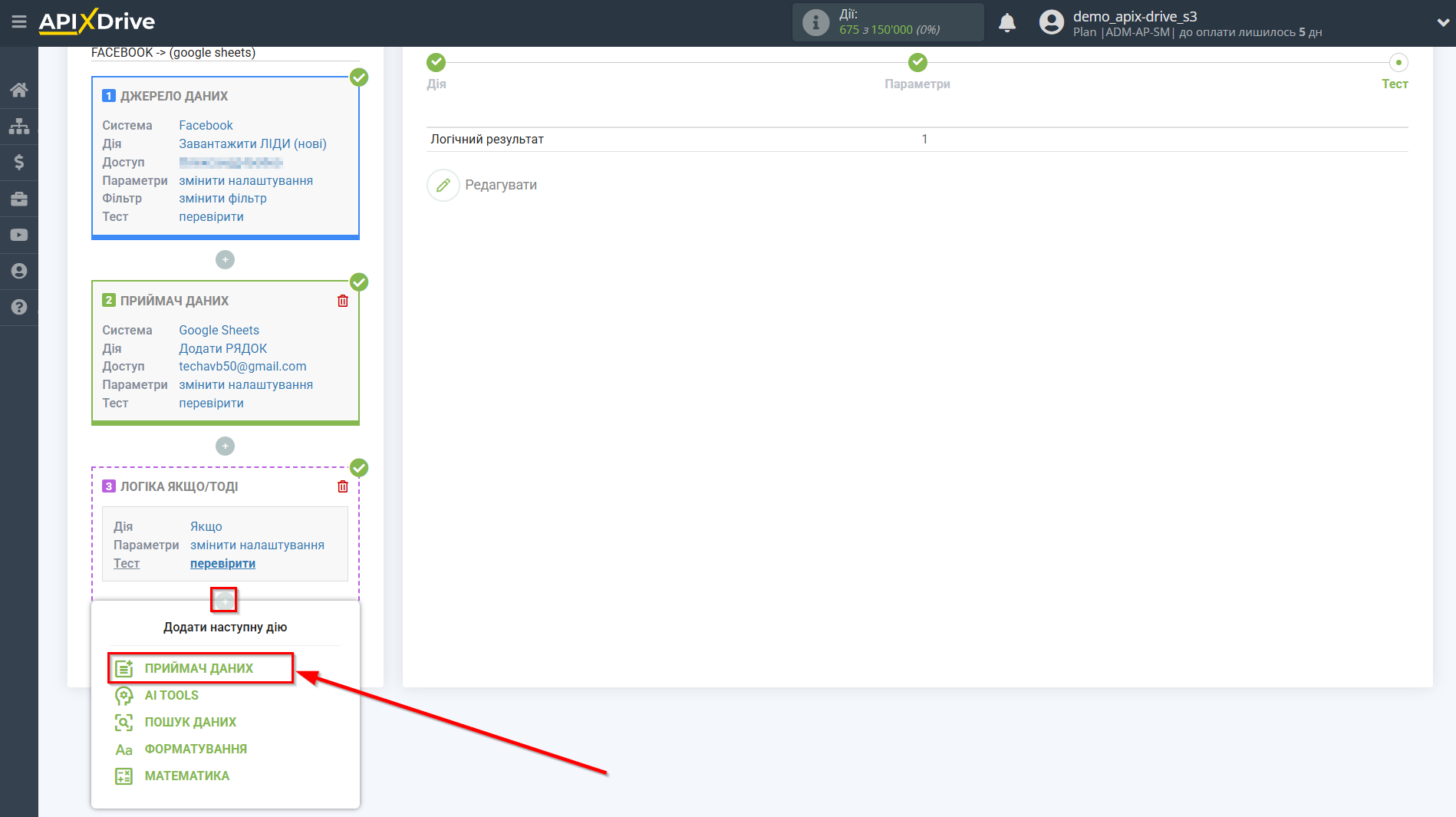This screenshot has height=817, width=1456.
Task: Click змінити налаштування in logic block
Action: pyautogui.click(x=257, y=545)
